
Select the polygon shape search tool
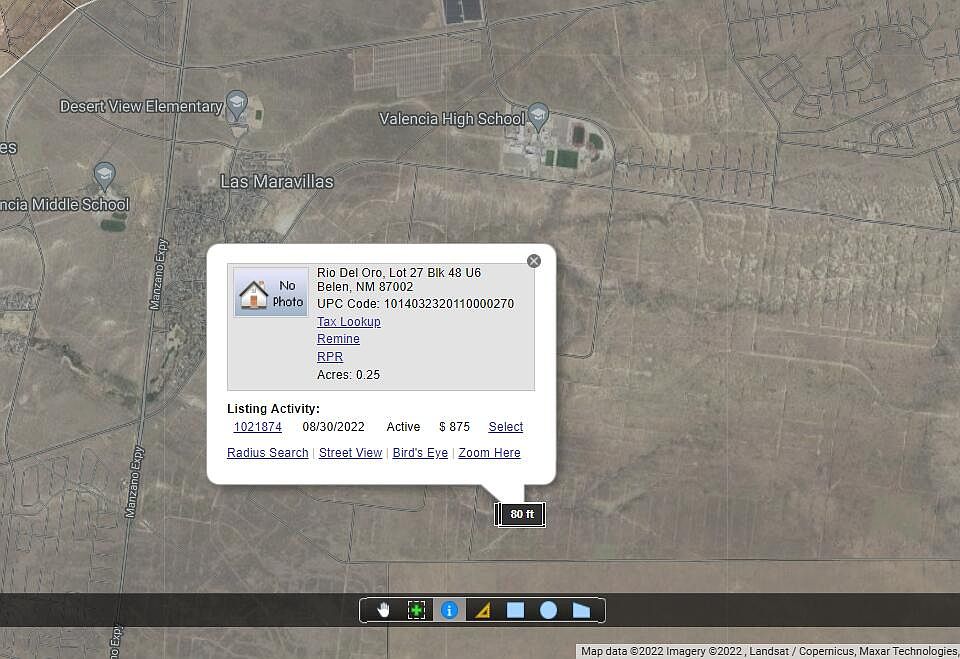pyautogui.click(x=581, y=610)
